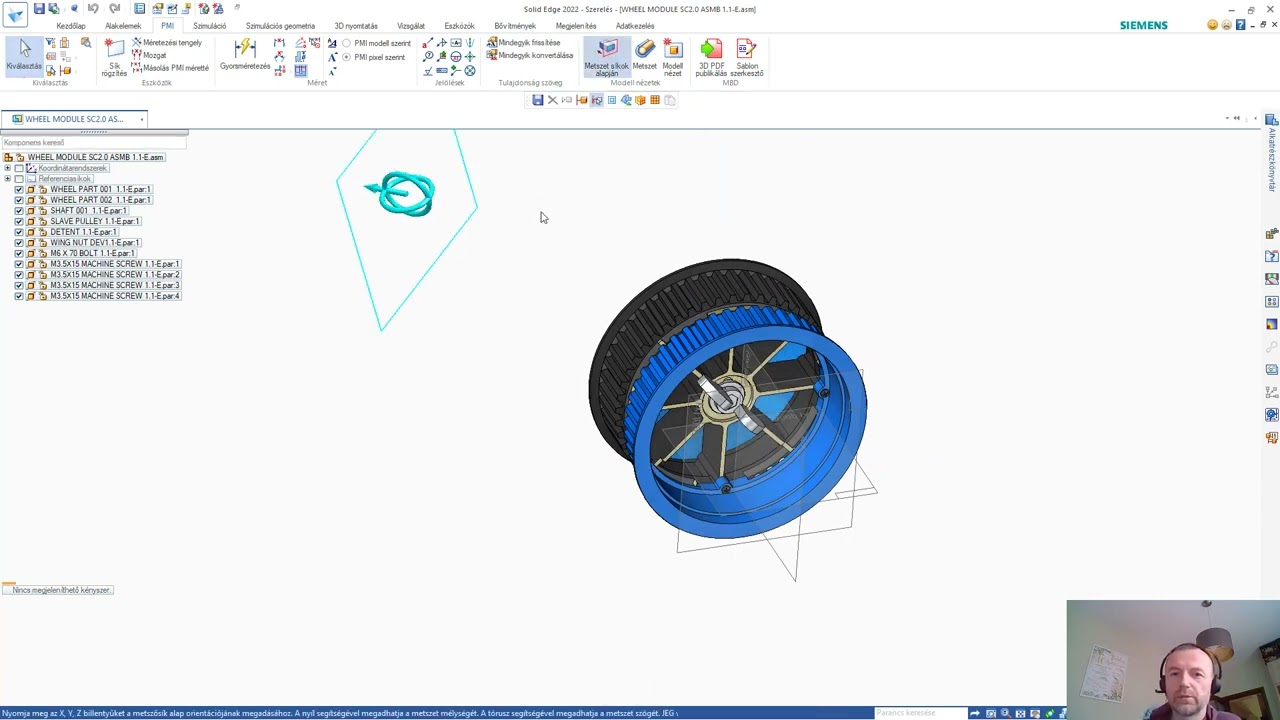Open the 3D nyomtatás ribbon tab
Image resolution: width=1280 pixels, height=720 pixels.
356,26
